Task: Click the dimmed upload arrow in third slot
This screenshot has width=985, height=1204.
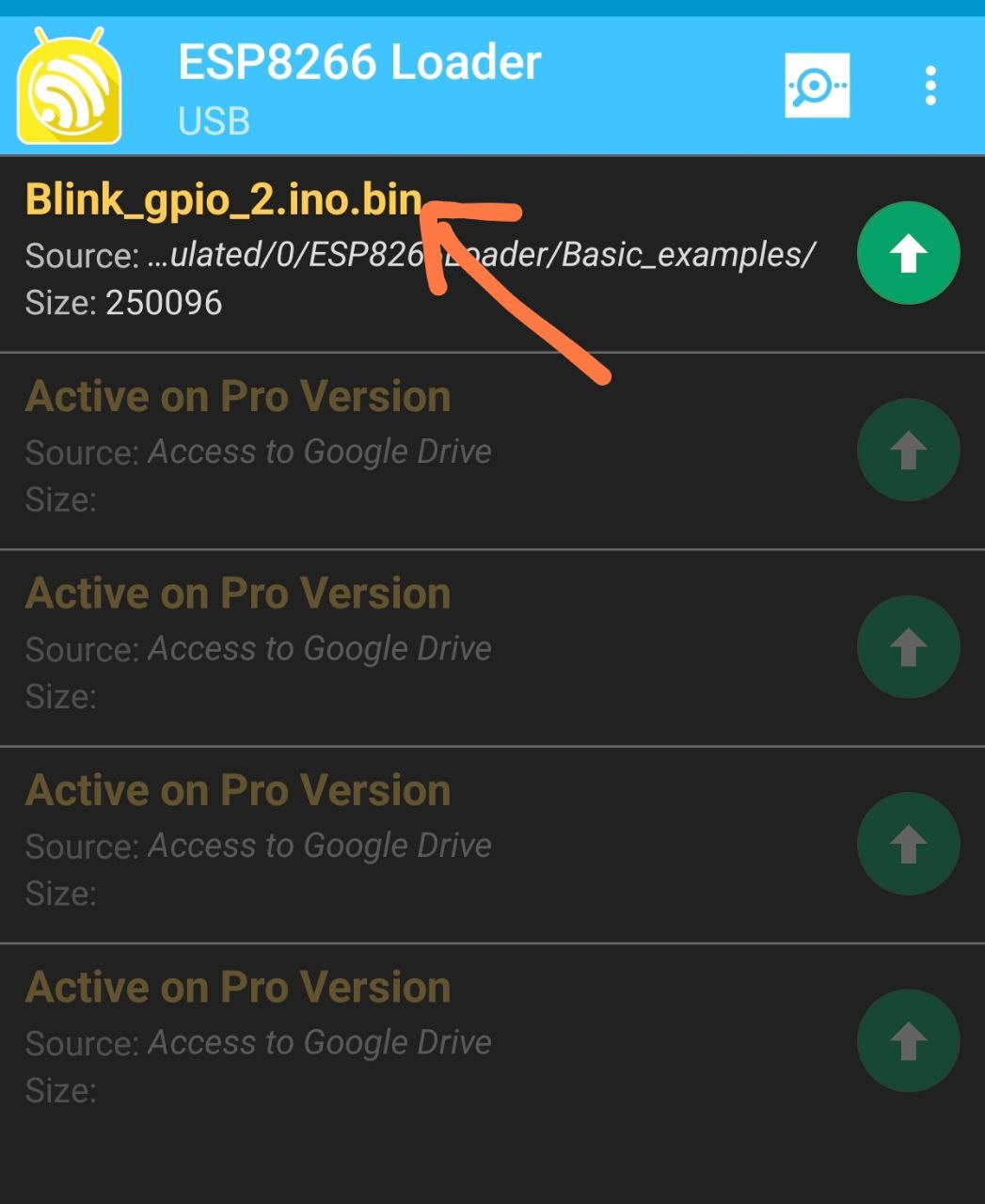Action: 908,647
